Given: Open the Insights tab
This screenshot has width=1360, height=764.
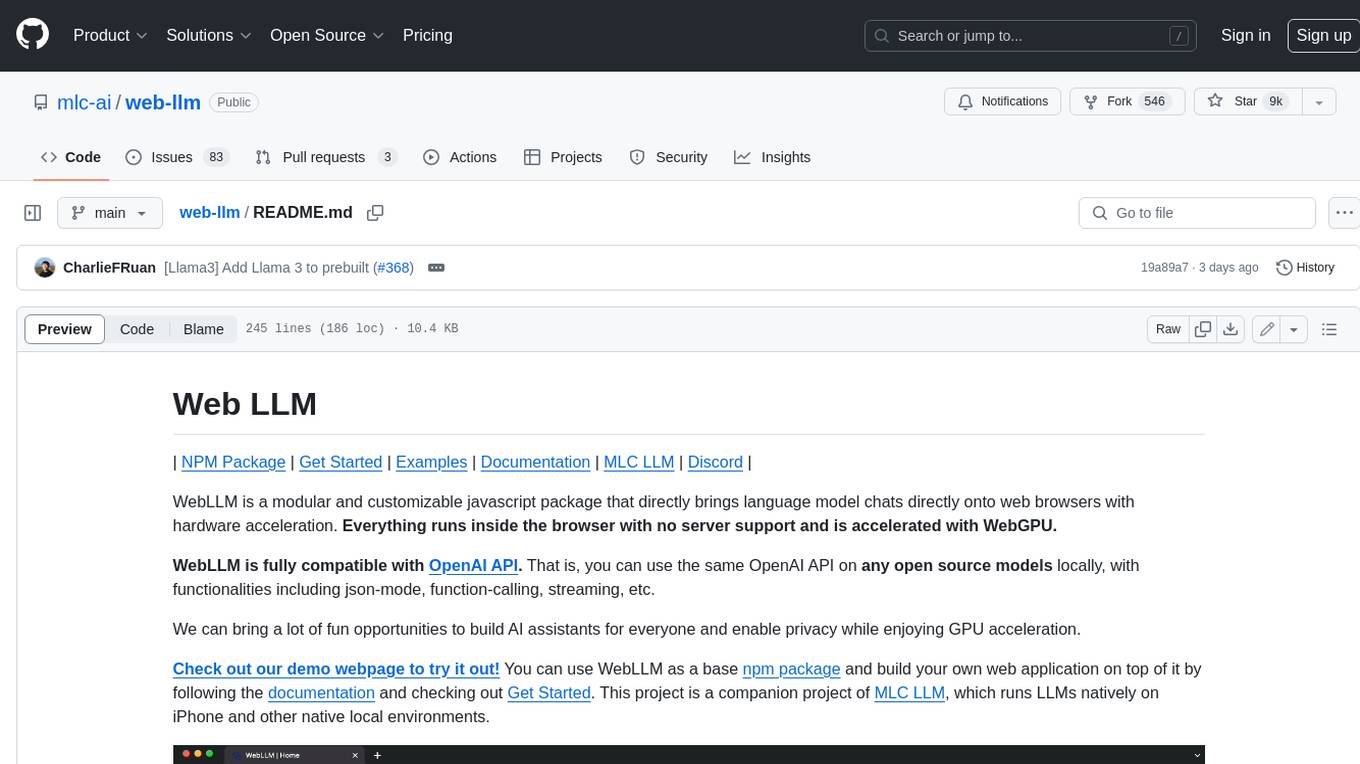Looking at the screenshot, I should 772,157.
